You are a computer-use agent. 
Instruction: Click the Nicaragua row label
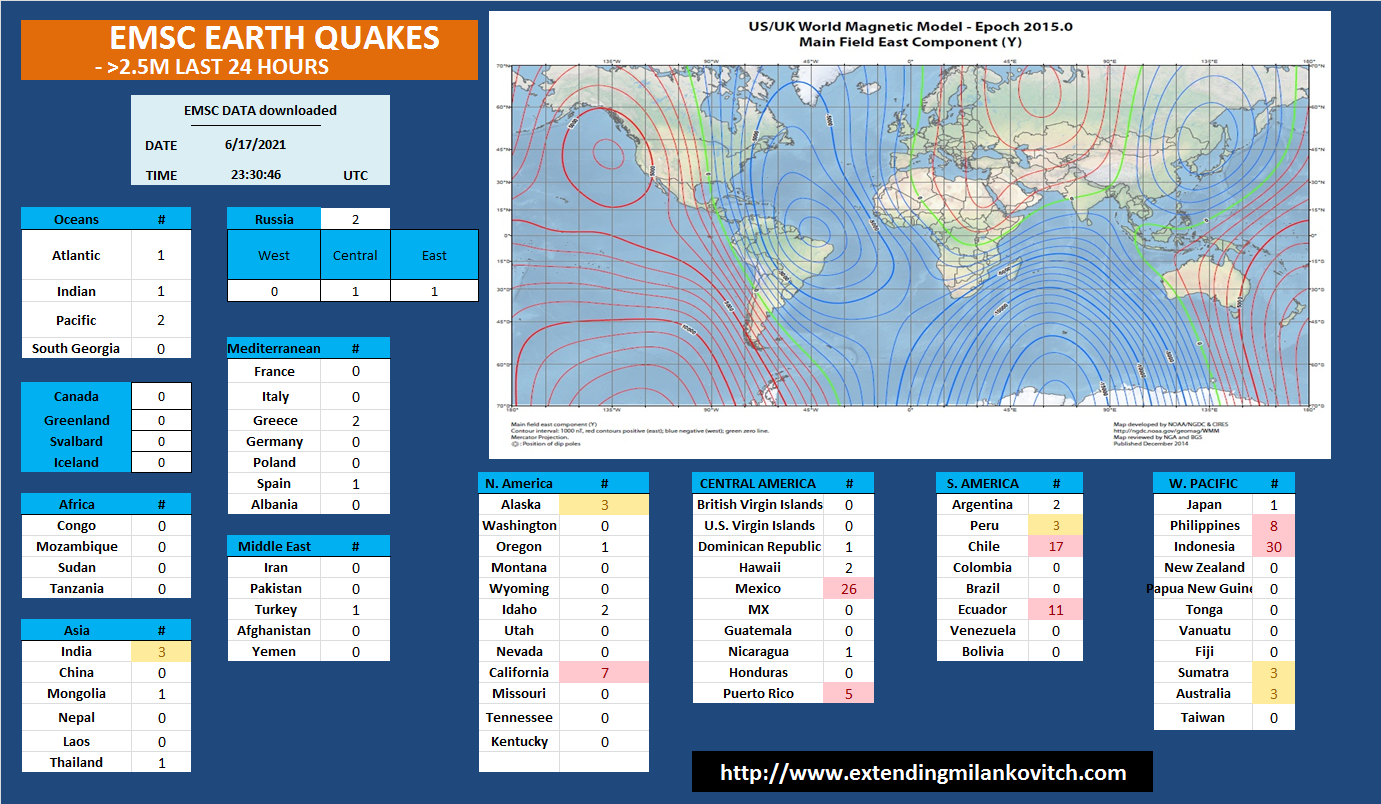tap(758, 651)
